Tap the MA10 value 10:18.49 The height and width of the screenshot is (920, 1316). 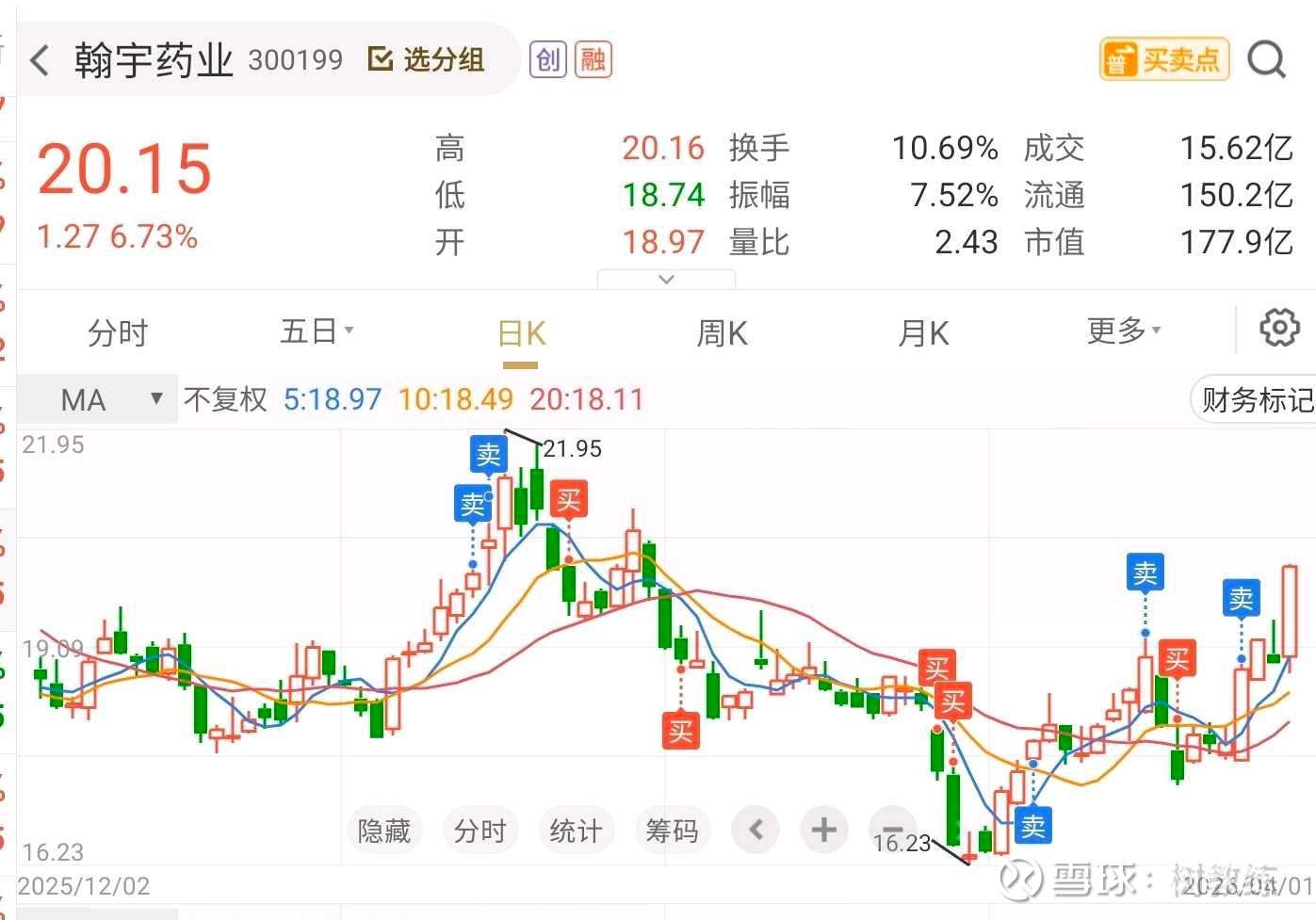pos(456,399)
